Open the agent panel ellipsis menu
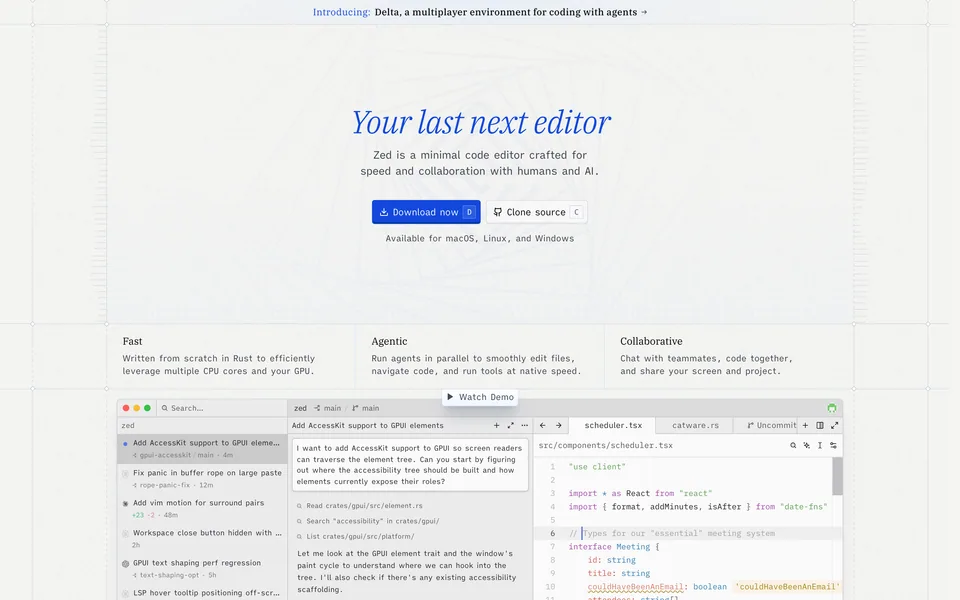The height and width of the screenshot is (600, 960). (x=525, y=425)
